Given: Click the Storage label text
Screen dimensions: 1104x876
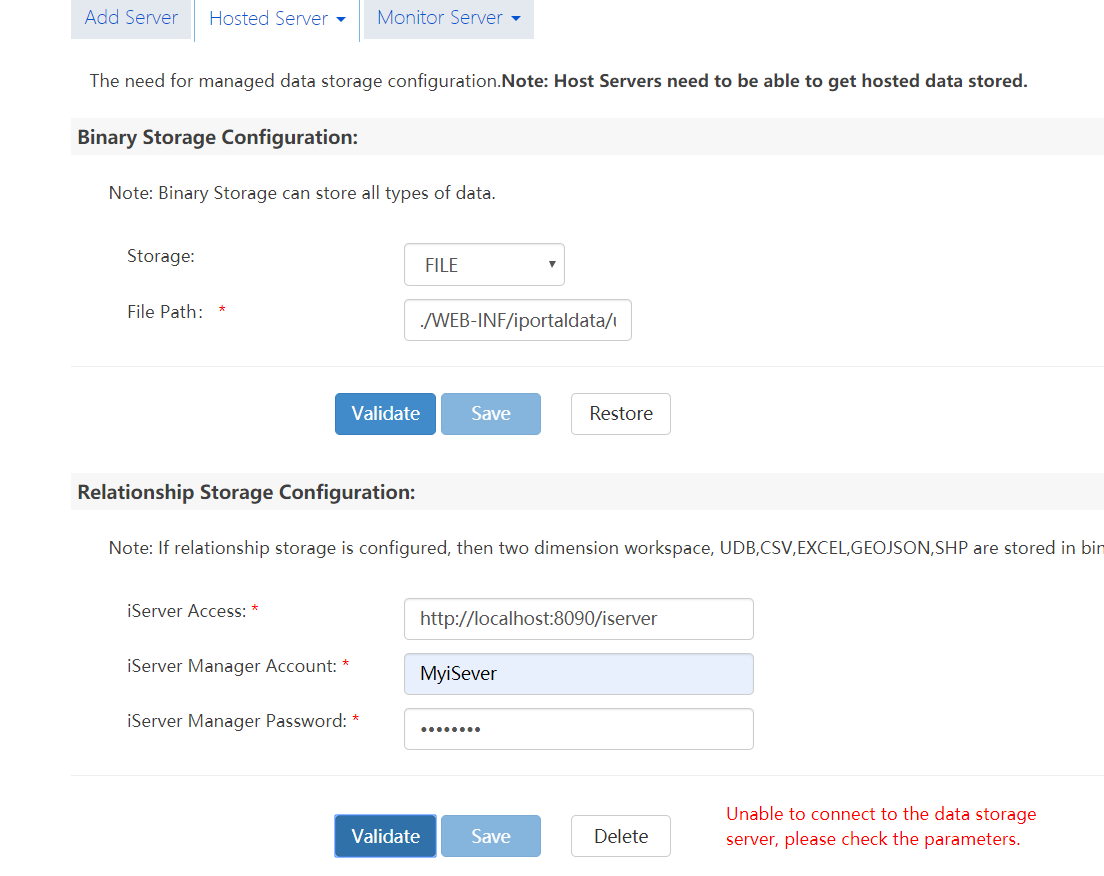Looking at the screenshot, I should click(160, 256).
